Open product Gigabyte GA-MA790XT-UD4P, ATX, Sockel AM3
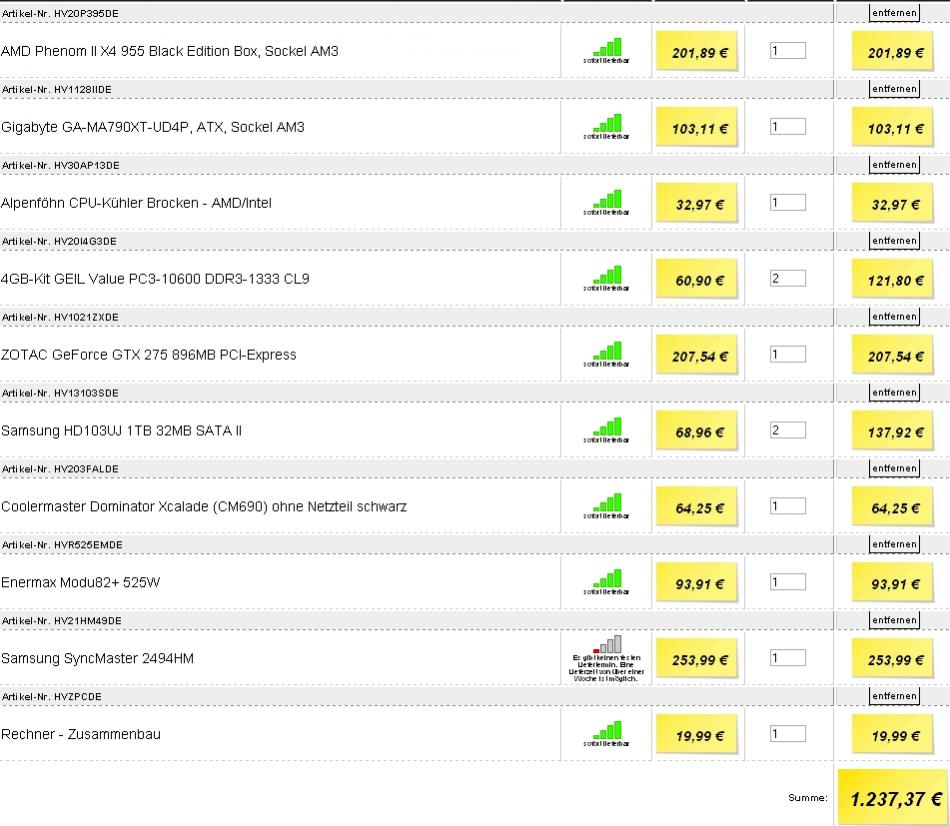950x826 pixels. click(x=153, y=127)
